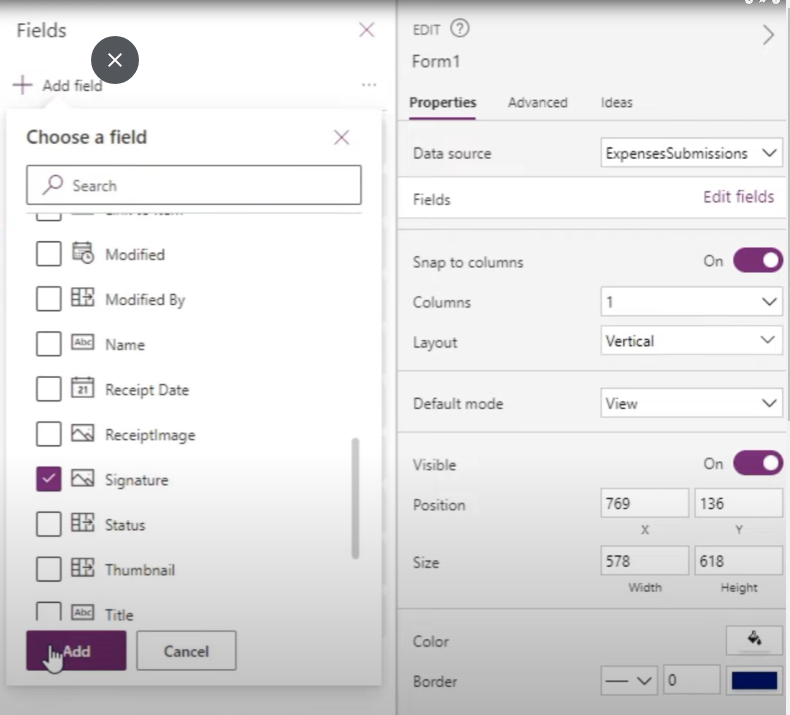Turn off the Visible toggle
Viewport: 790px width, 715px height.
758,463
